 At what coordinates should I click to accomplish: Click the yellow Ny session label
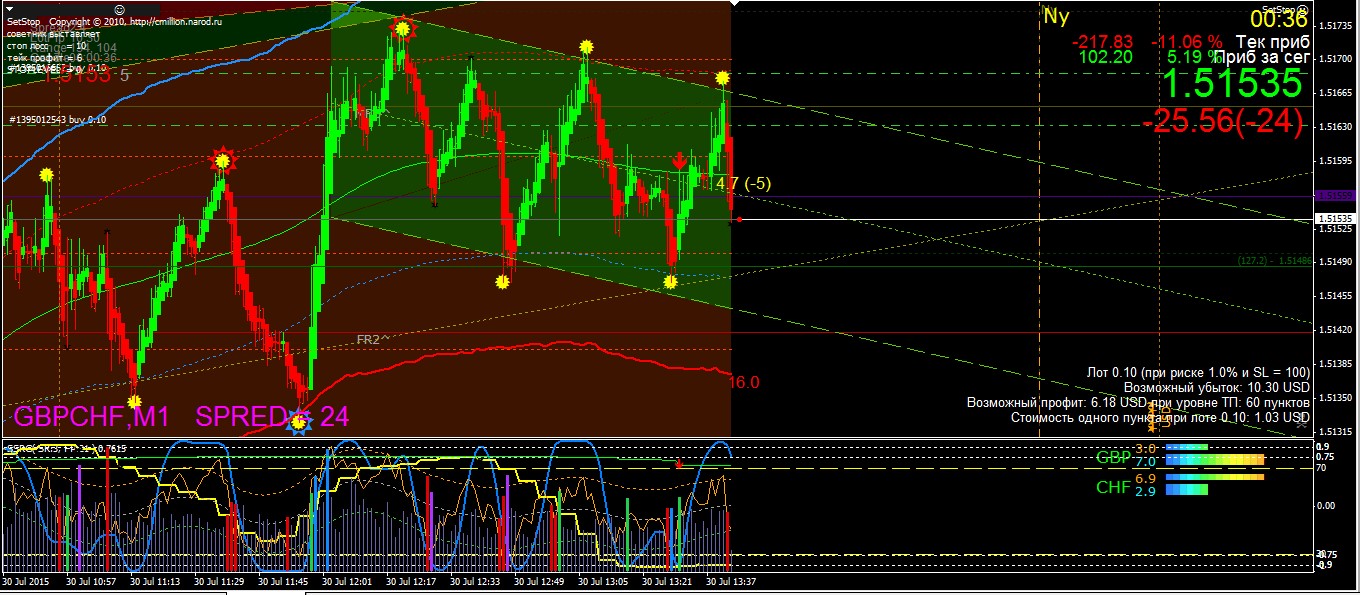click(x=1055, y=15)
